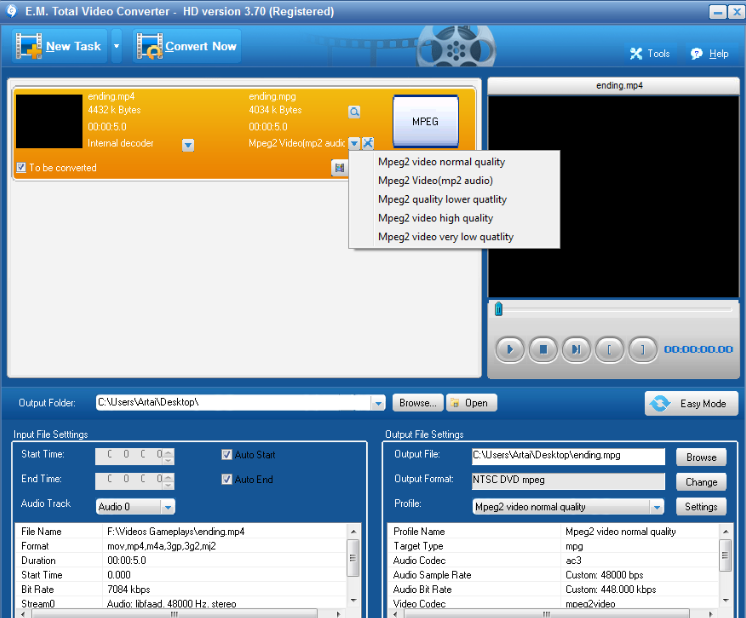Screen dimensions: 746x618
Task: Open the Tools menu
Action: click(650, 54)
